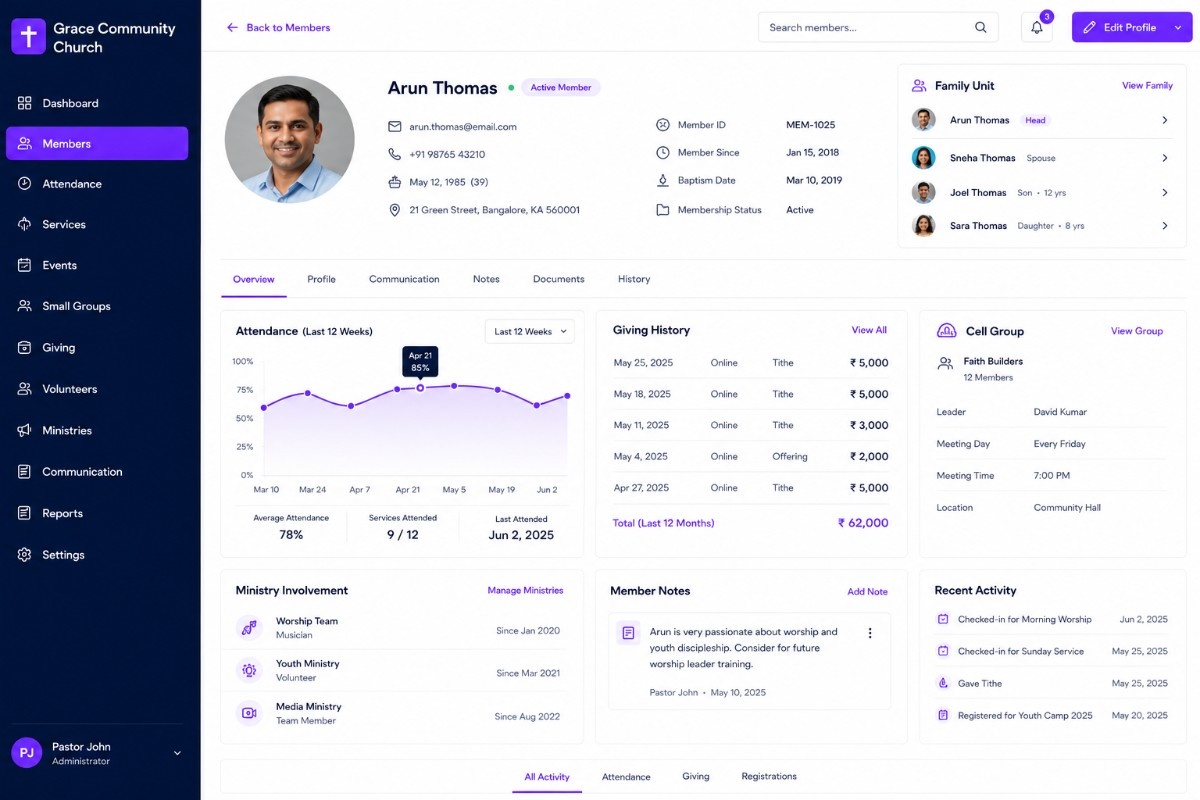Click View All in Giving History
Image resolution: width=1200 pixels, height=800 pixels.
(869, 330)
